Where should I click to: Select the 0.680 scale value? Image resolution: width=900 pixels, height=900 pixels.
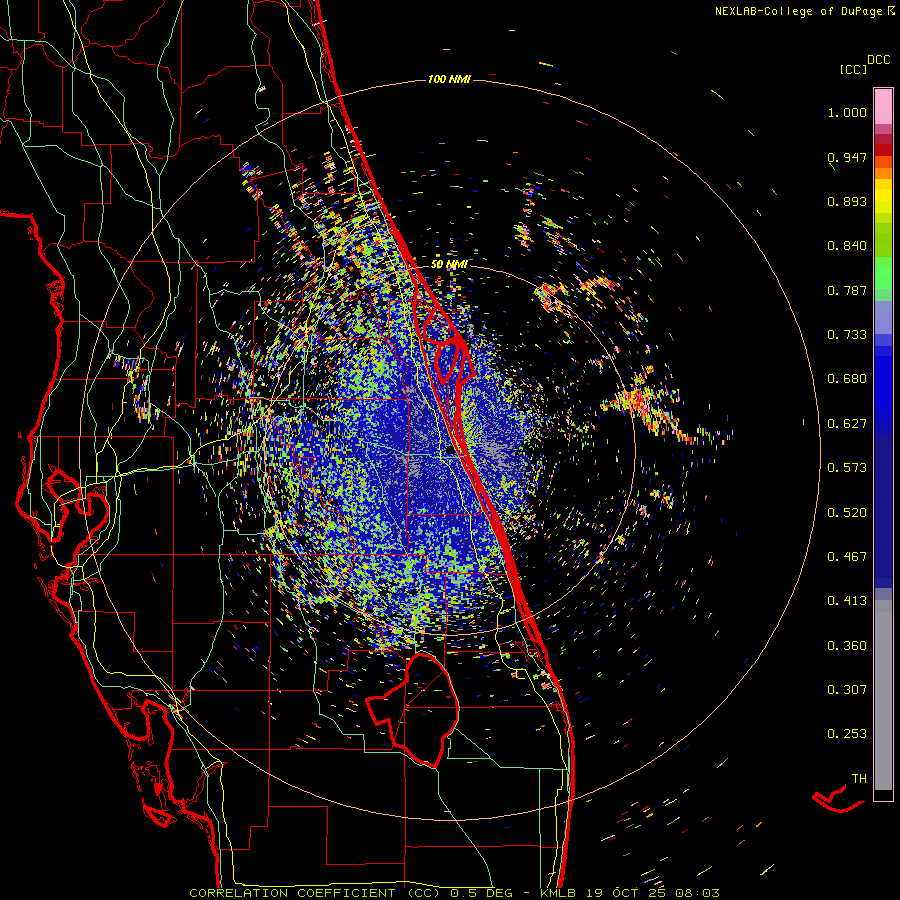(847, 379)
